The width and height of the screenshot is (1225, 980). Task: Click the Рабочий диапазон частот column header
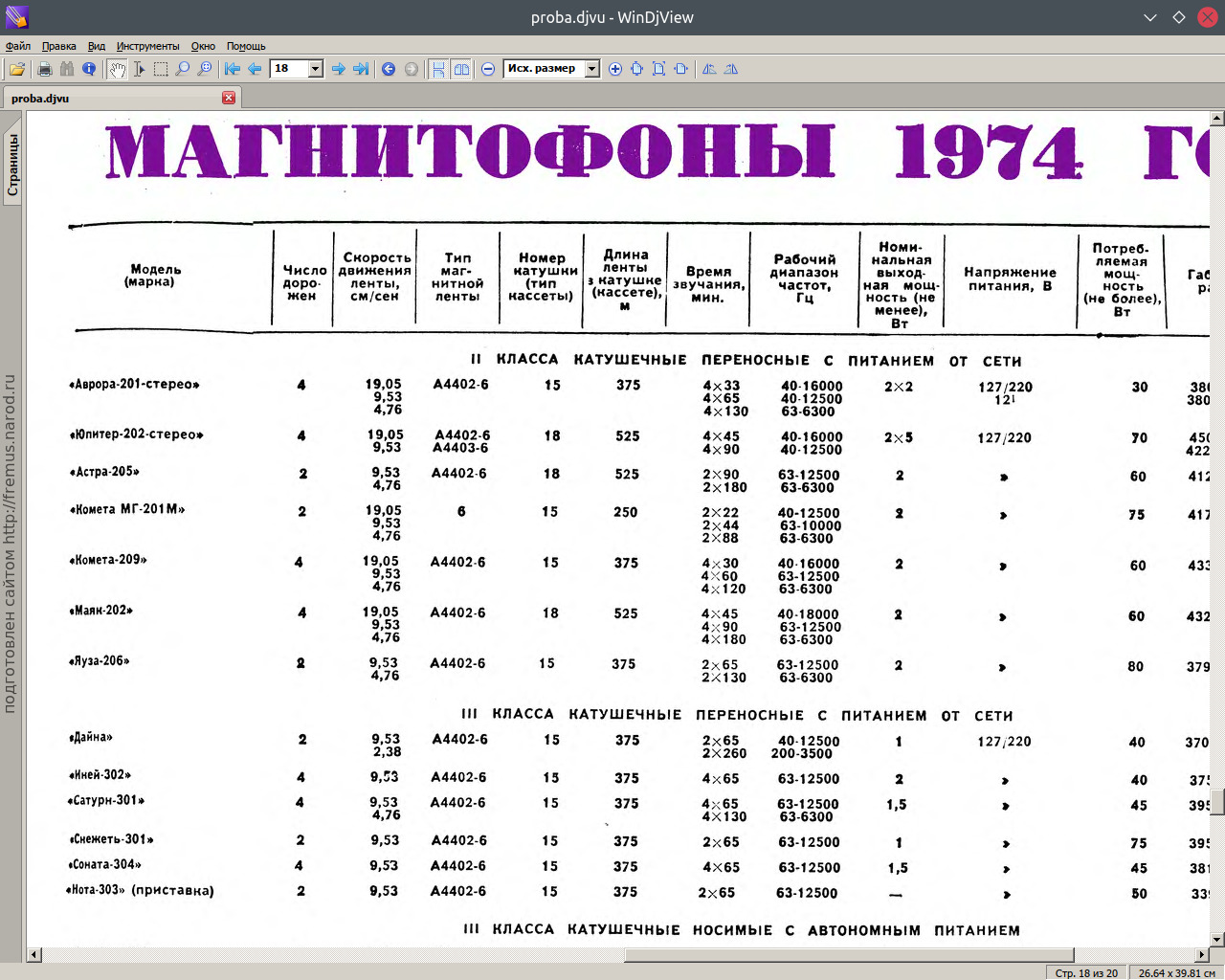(x=805, y=278)
